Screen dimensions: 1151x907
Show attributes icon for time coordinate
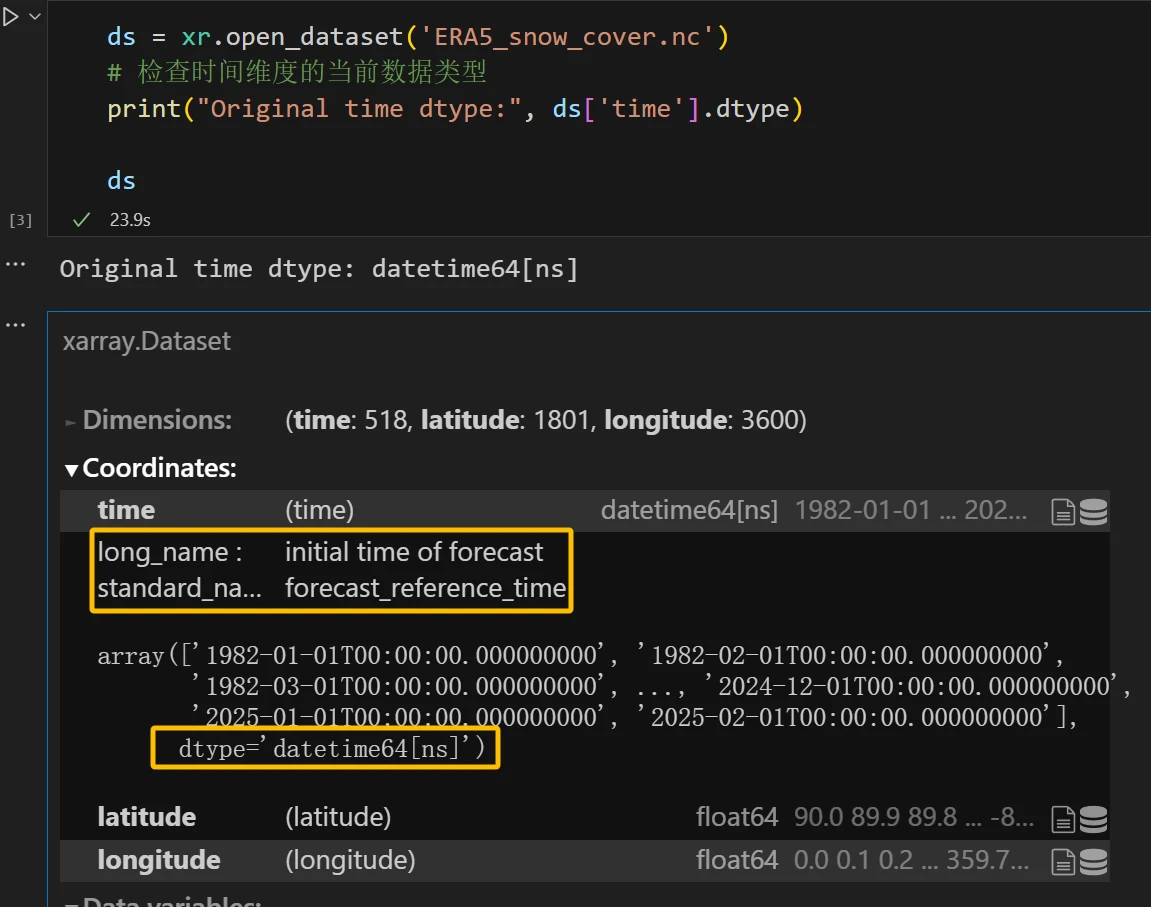1063,512
